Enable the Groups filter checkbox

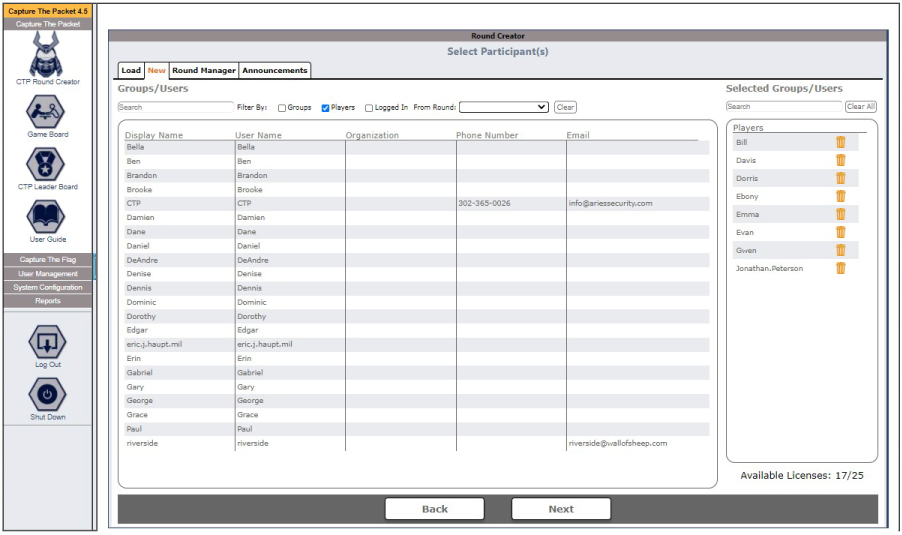282,108
